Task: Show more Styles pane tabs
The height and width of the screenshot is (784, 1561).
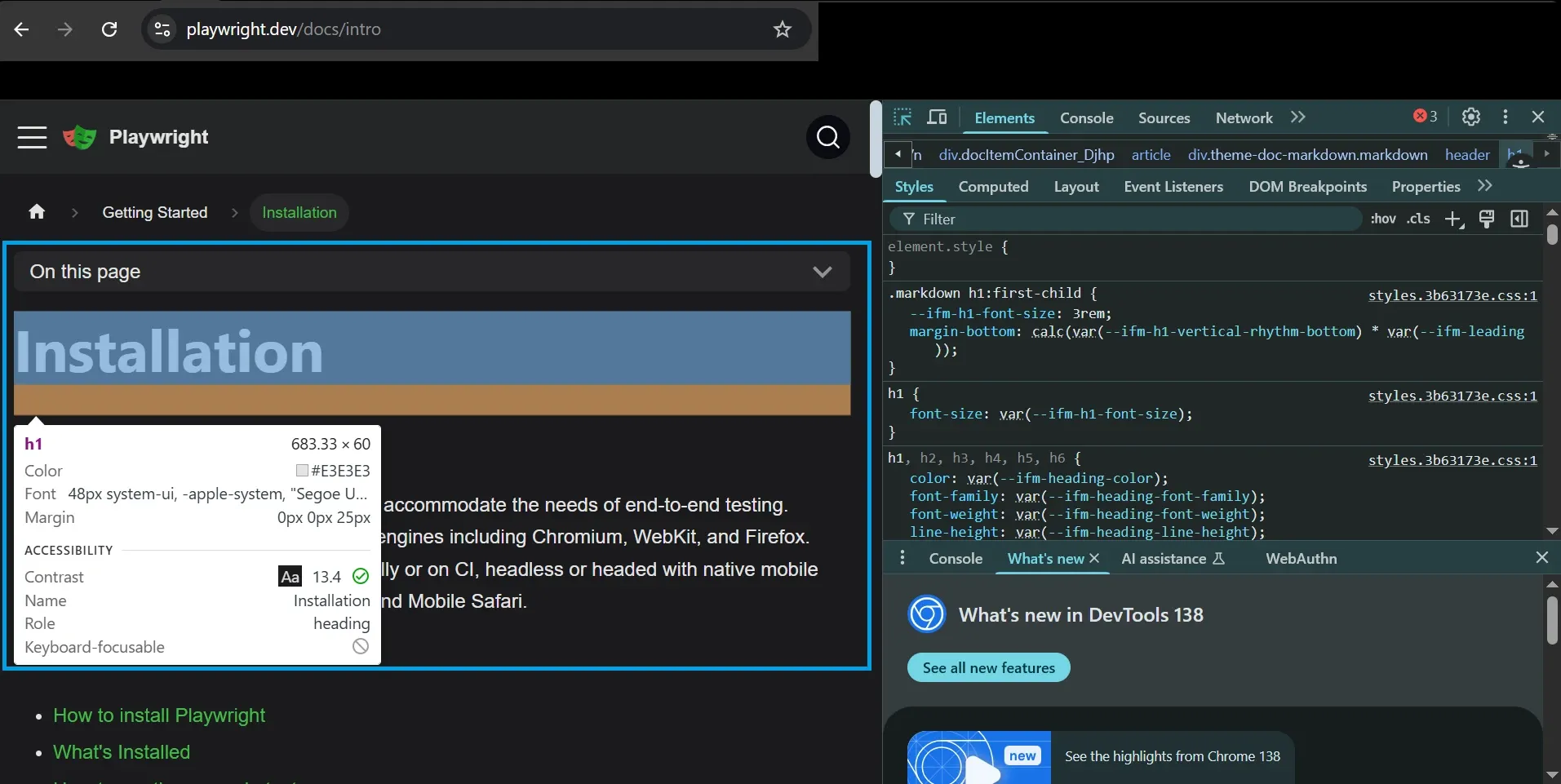Action: click(1485, 186)
